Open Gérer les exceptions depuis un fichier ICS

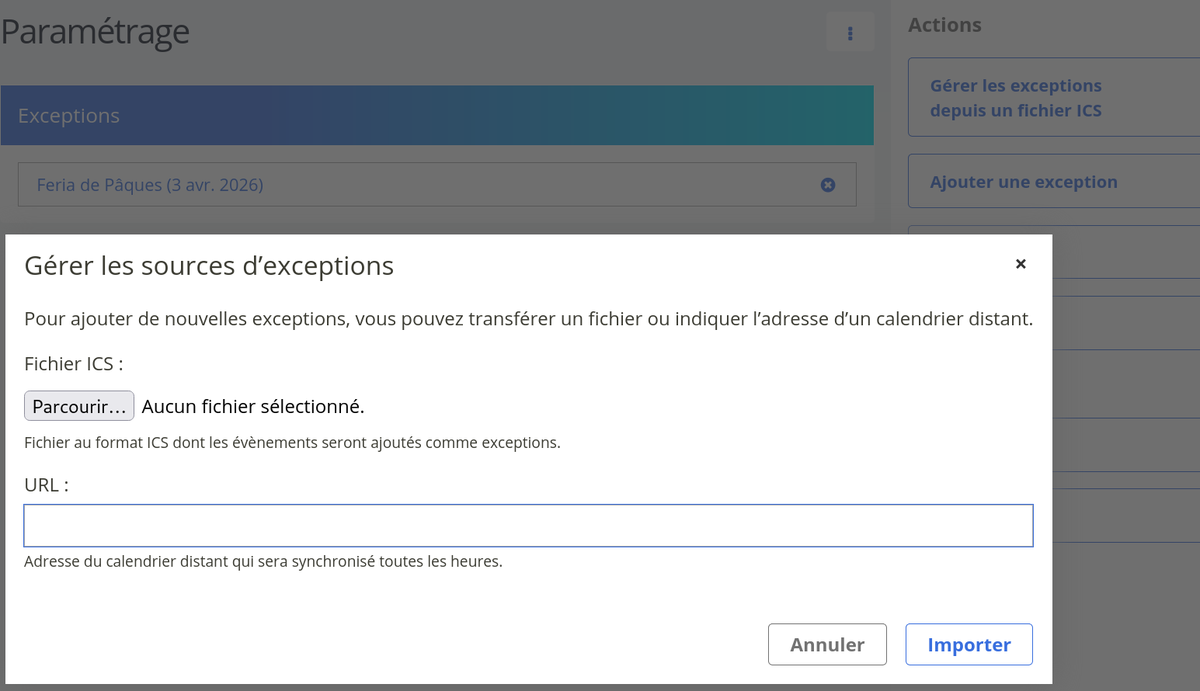tap(1015, 98)
